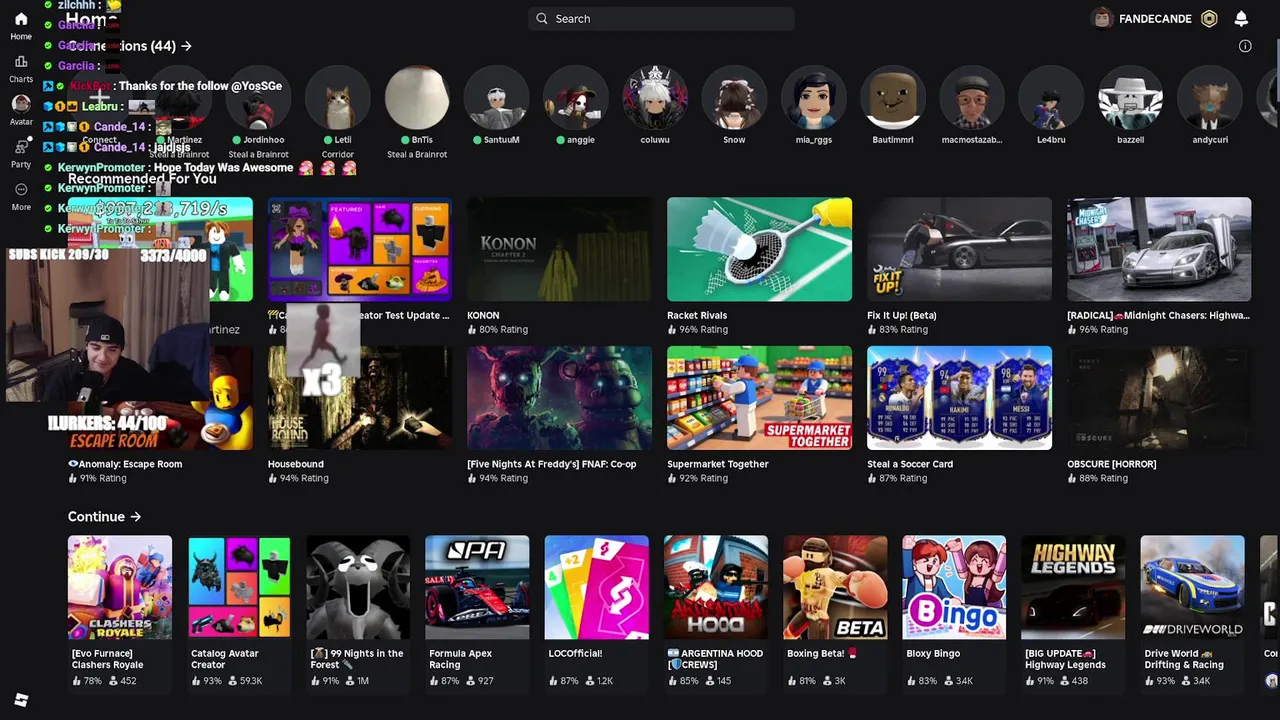Open Bautimmrl connection avatar
This screenshot has height=720, width=1280.
tap(893, 100)
